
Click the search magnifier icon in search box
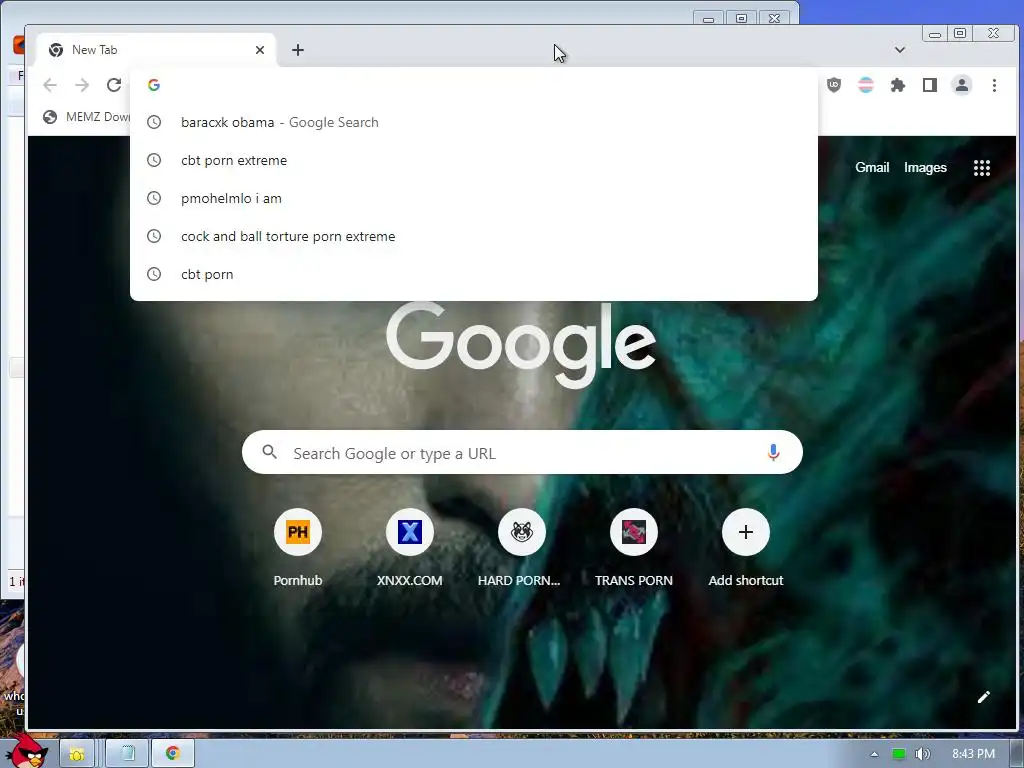270,451
